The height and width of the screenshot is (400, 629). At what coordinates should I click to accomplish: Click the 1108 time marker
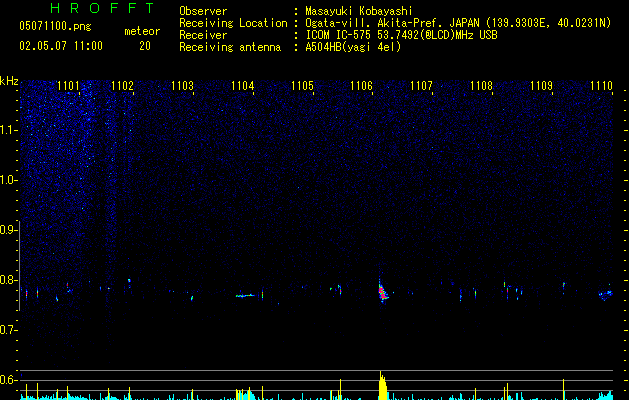point(481,86)
